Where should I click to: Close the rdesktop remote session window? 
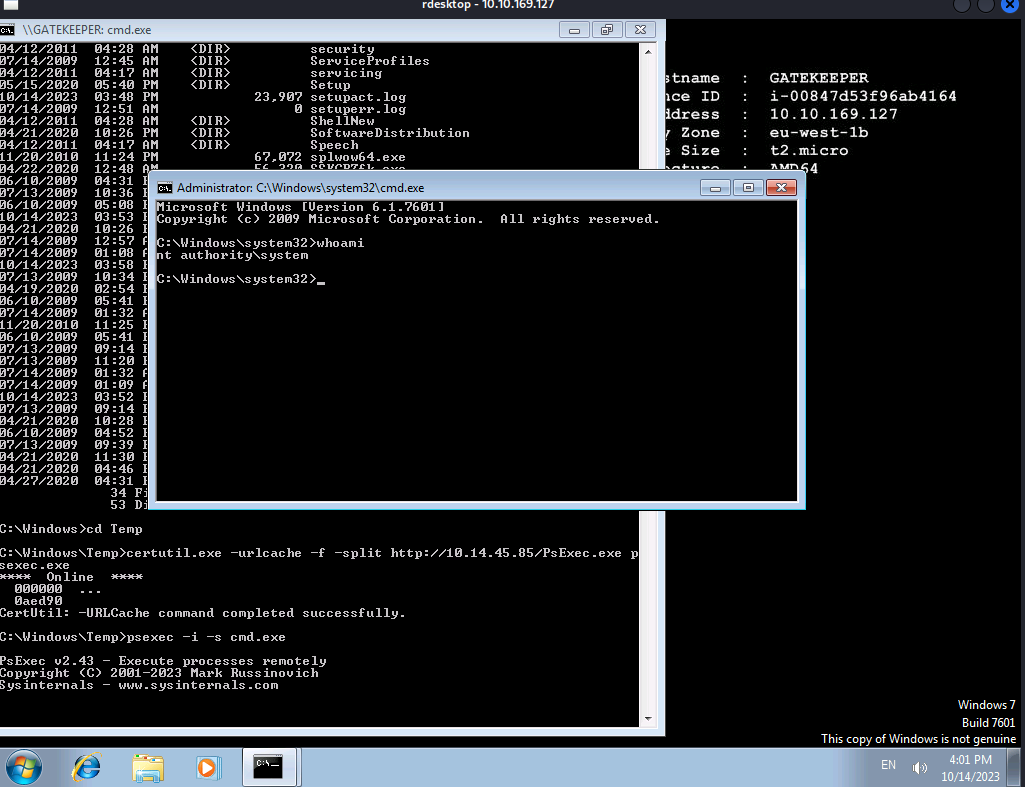coord(1010,5)
